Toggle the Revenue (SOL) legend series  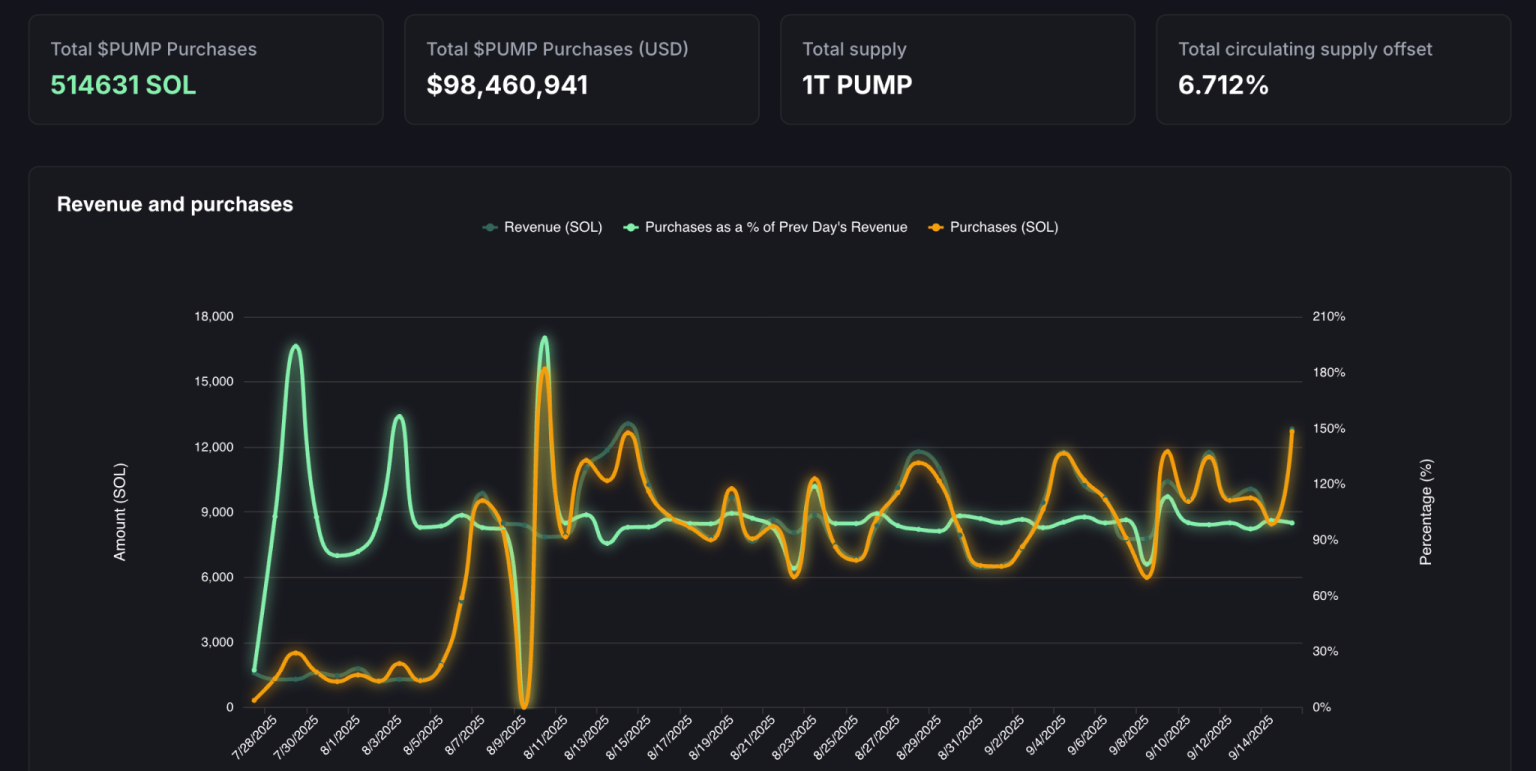pyautogui.click(x=552, y=227)
